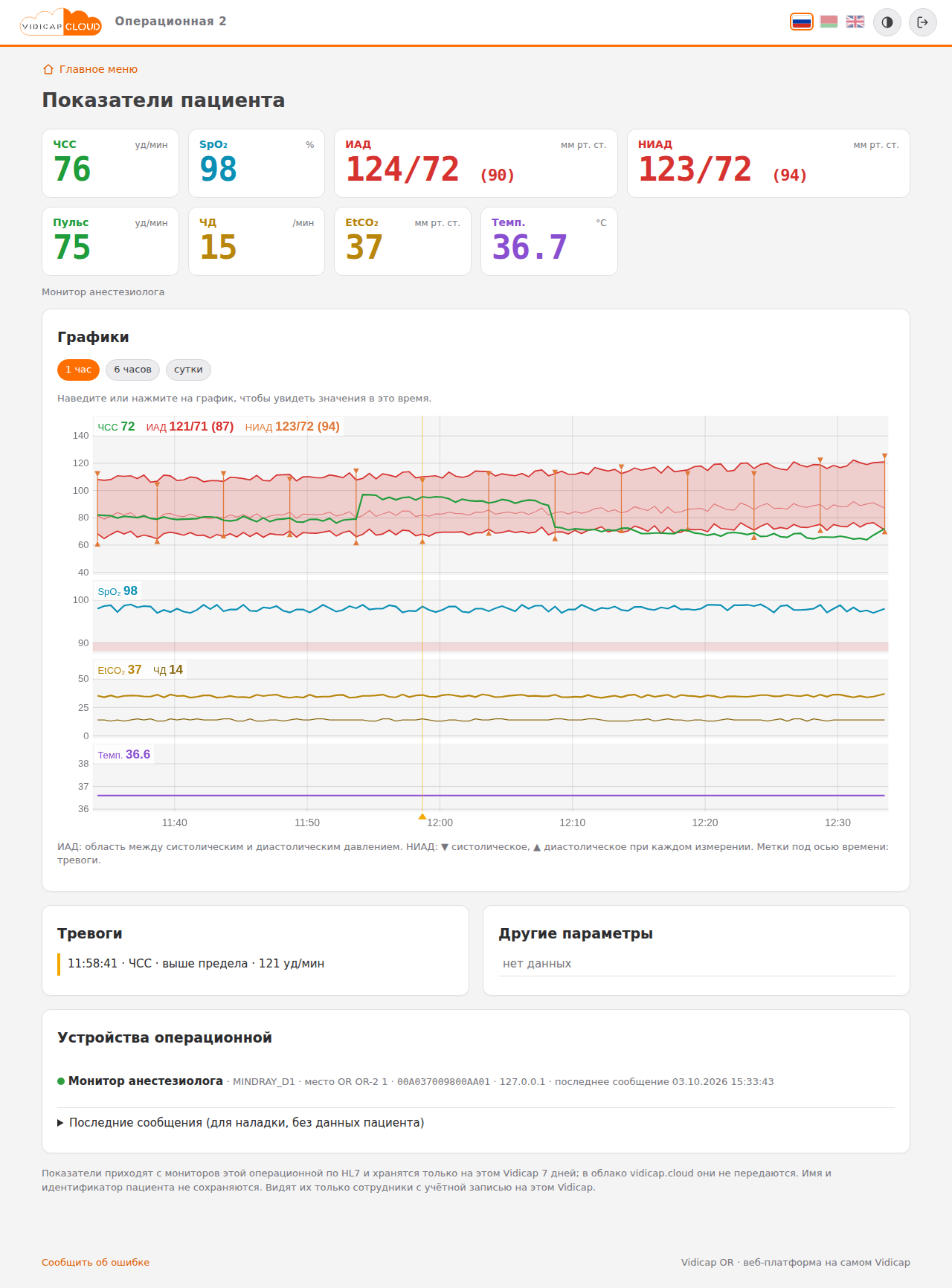Select the 1 час graph range

coord(78,370)
